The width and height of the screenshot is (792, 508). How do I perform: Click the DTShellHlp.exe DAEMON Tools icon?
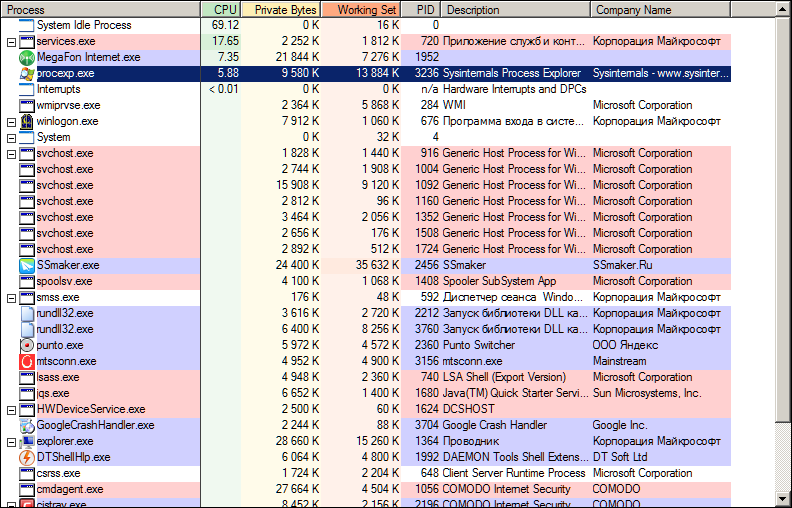tap(27, 457)
